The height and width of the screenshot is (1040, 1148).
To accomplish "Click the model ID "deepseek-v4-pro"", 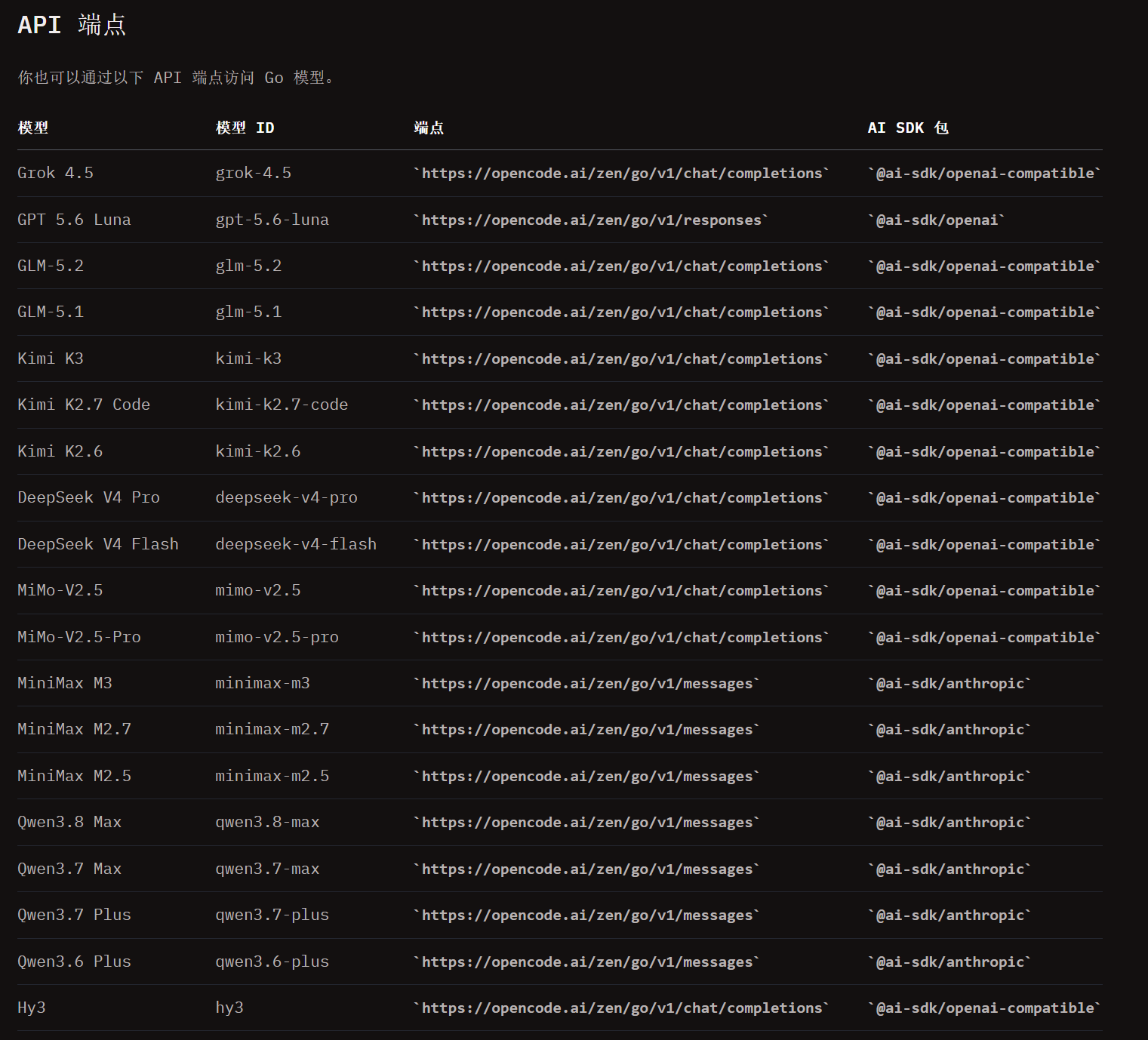I will point(287,497).
